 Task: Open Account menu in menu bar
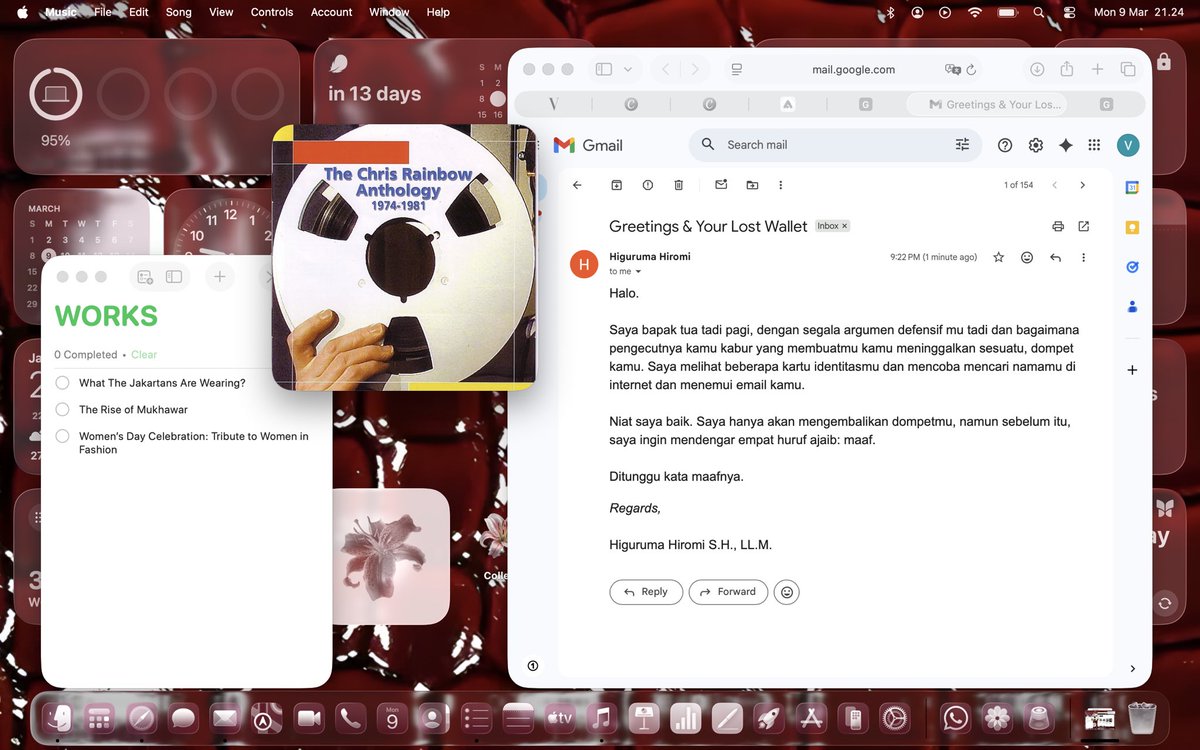(x=331, y=12)
